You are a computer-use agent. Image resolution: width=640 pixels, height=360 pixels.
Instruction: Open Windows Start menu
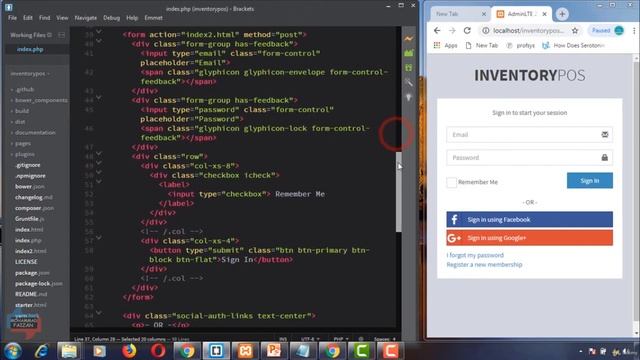pos(12,351)
